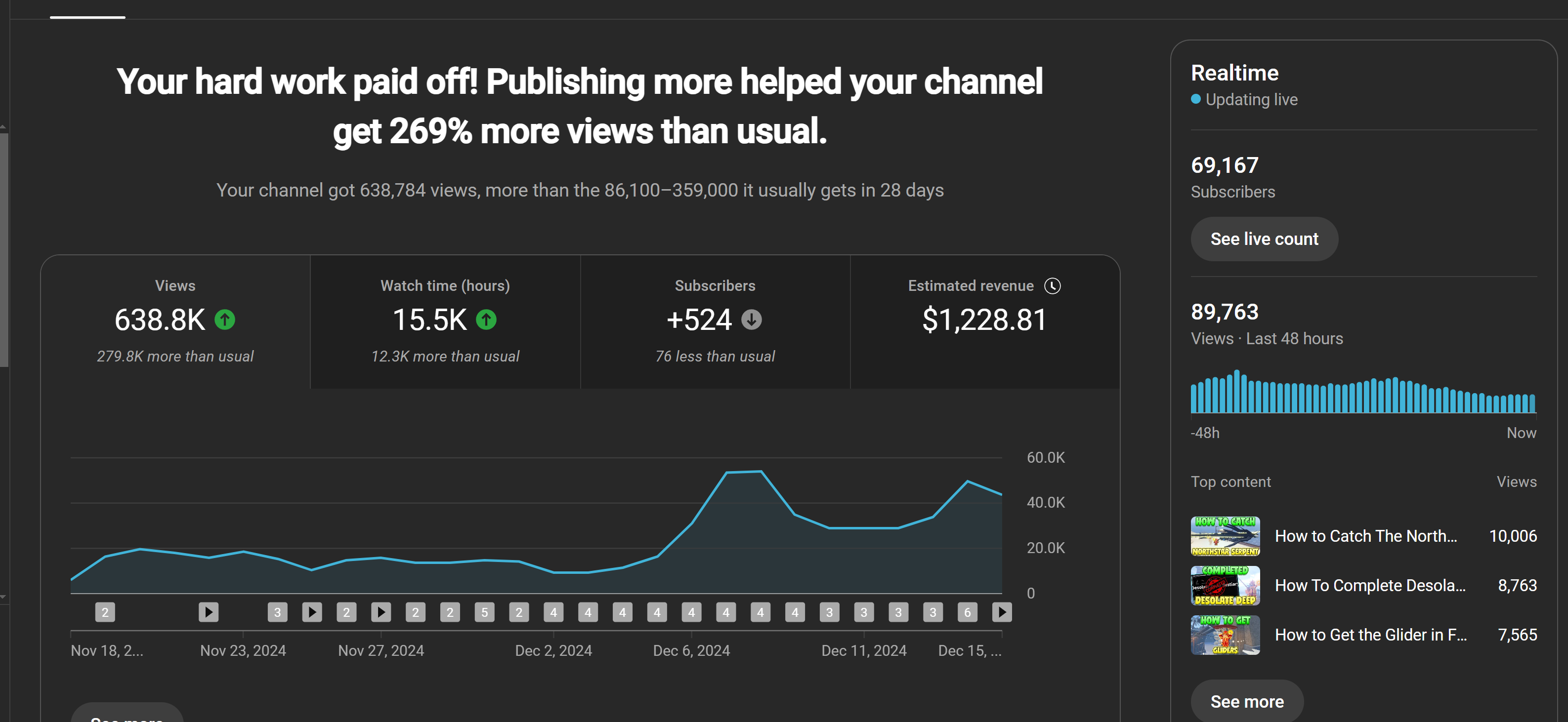Click play marker directly above Nov 27, 2024
The height and width of the screenshot is (722, 1568).
[x=381, y=612]
